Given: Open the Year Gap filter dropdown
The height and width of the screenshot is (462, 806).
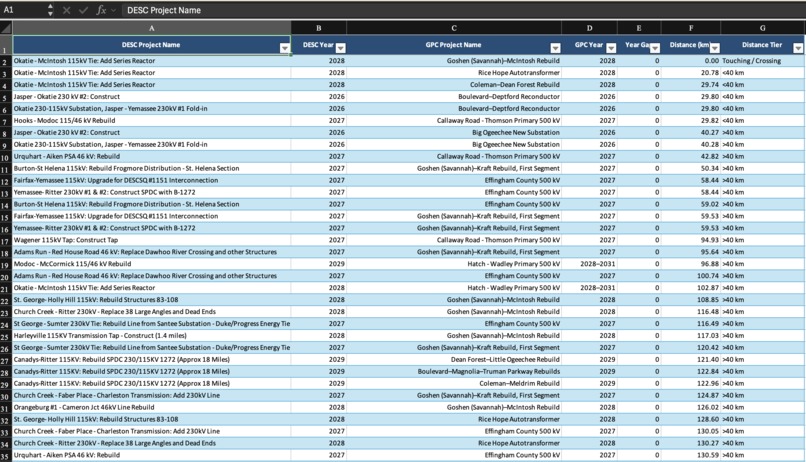Looking at the screenshot, I should [655, 48].
